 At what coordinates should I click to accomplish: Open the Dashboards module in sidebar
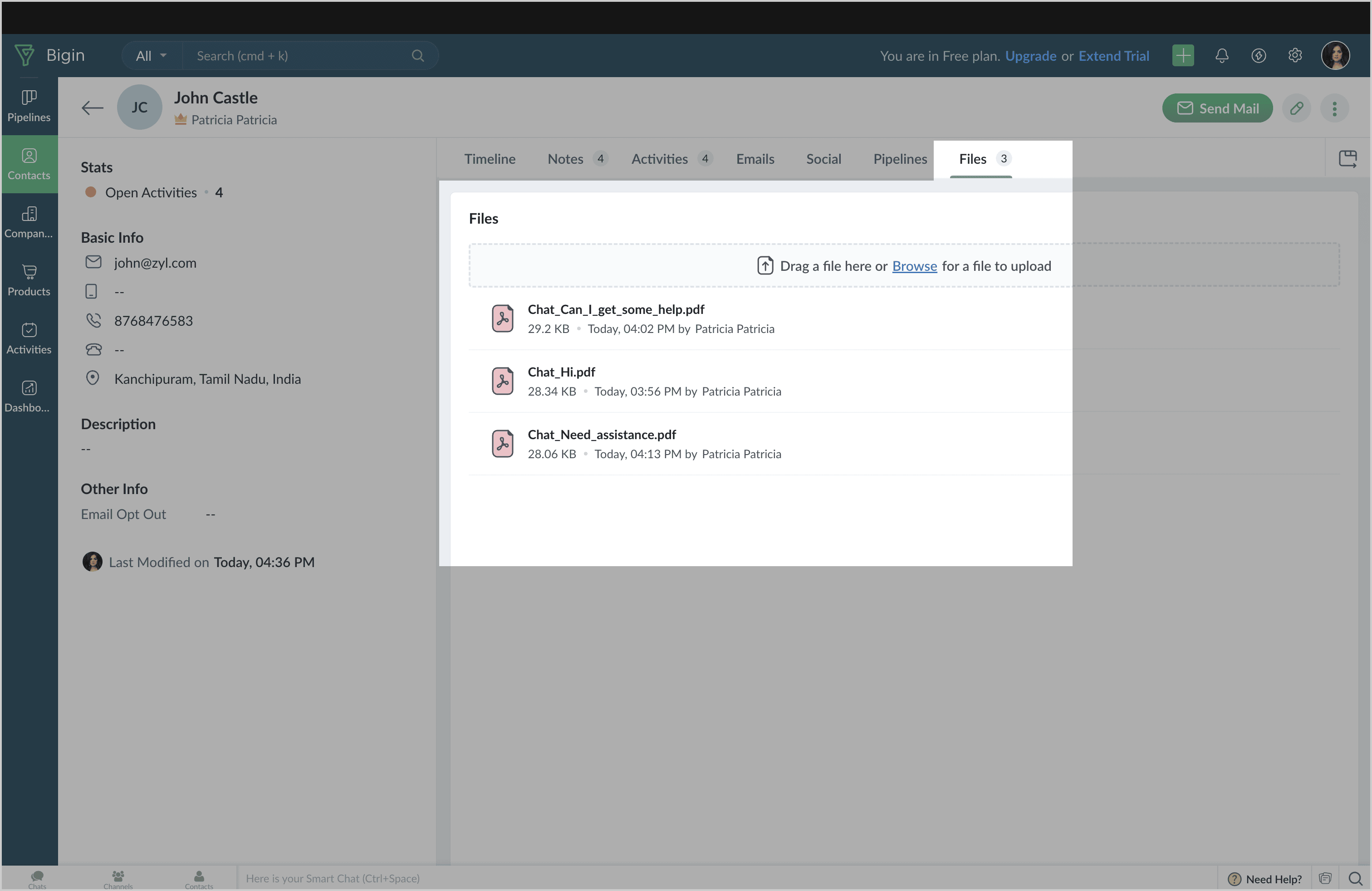click(29, 397)
